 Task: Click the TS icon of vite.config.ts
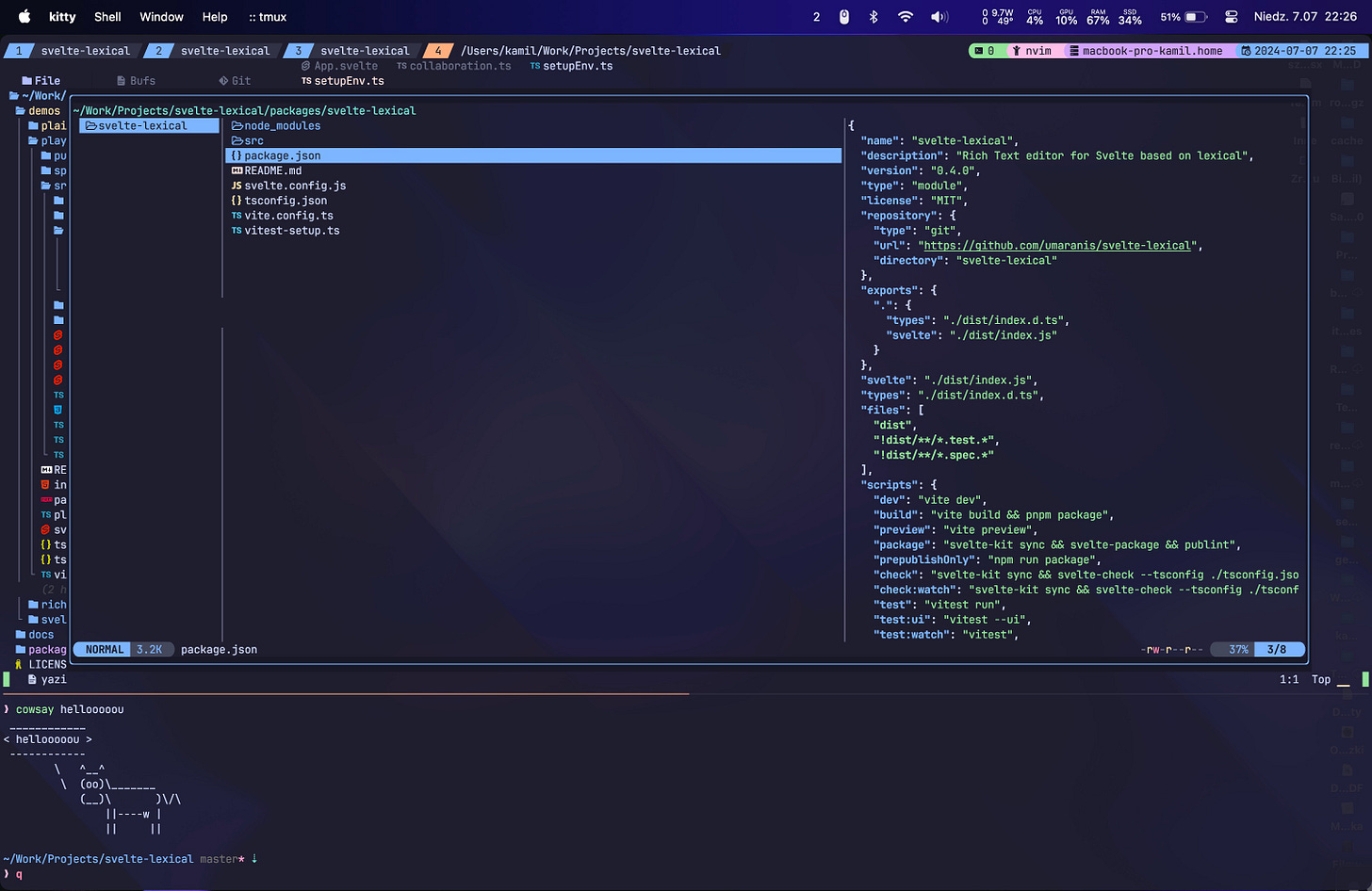237,216
